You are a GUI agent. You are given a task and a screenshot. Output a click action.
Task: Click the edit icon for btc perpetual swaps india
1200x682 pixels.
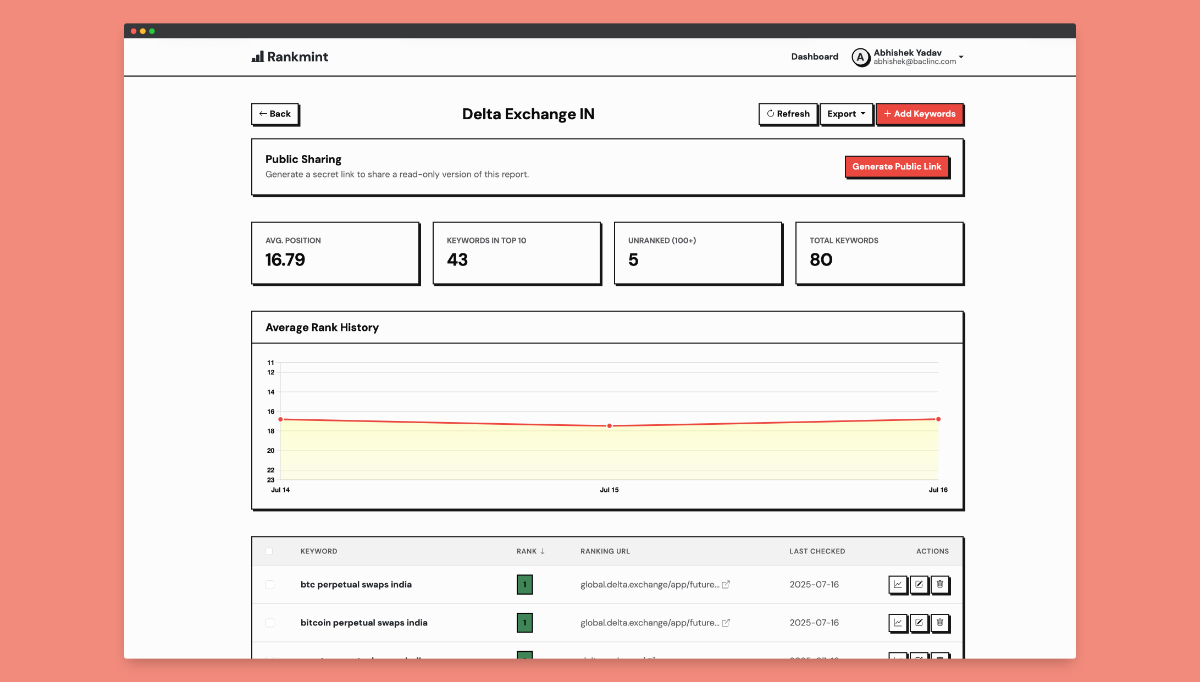tap(919, 584)
